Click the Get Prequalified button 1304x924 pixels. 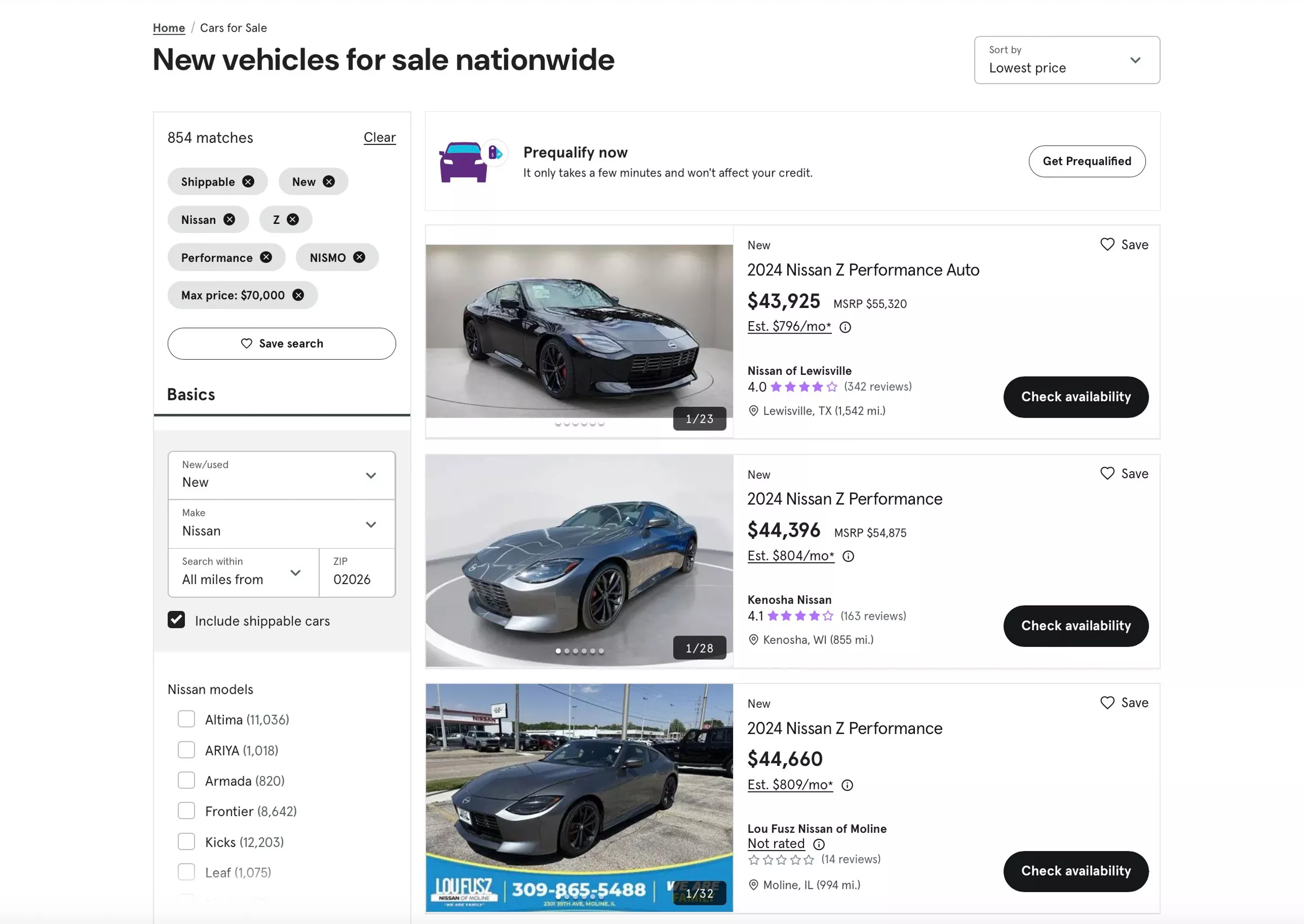(x=1086, y=161)
